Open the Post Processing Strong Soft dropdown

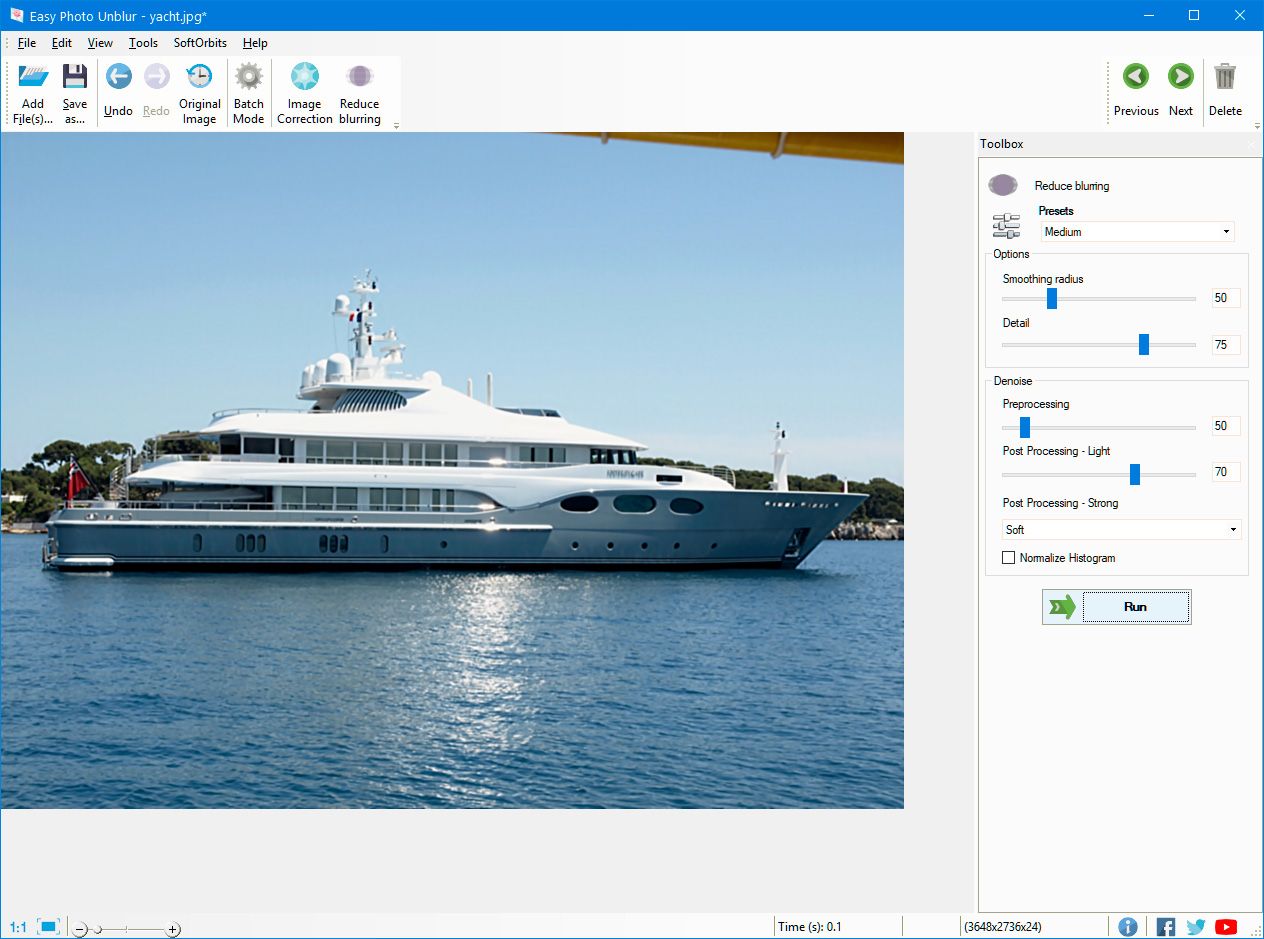click(x=1121, y=529)
